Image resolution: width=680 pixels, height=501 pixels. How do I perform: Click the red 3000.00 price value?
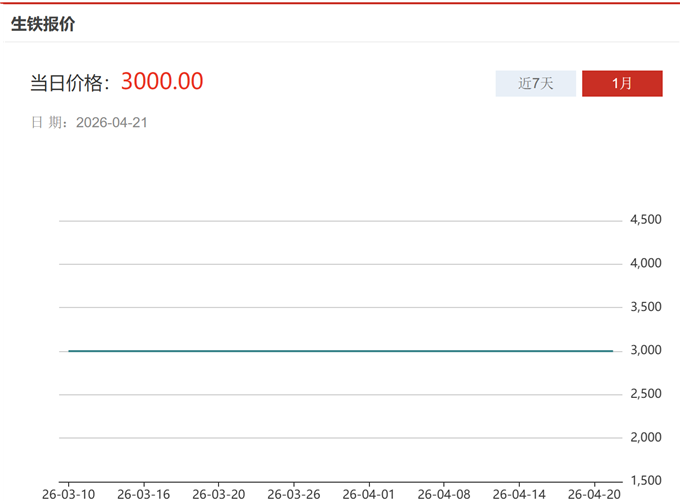click(x=162, y=82)
